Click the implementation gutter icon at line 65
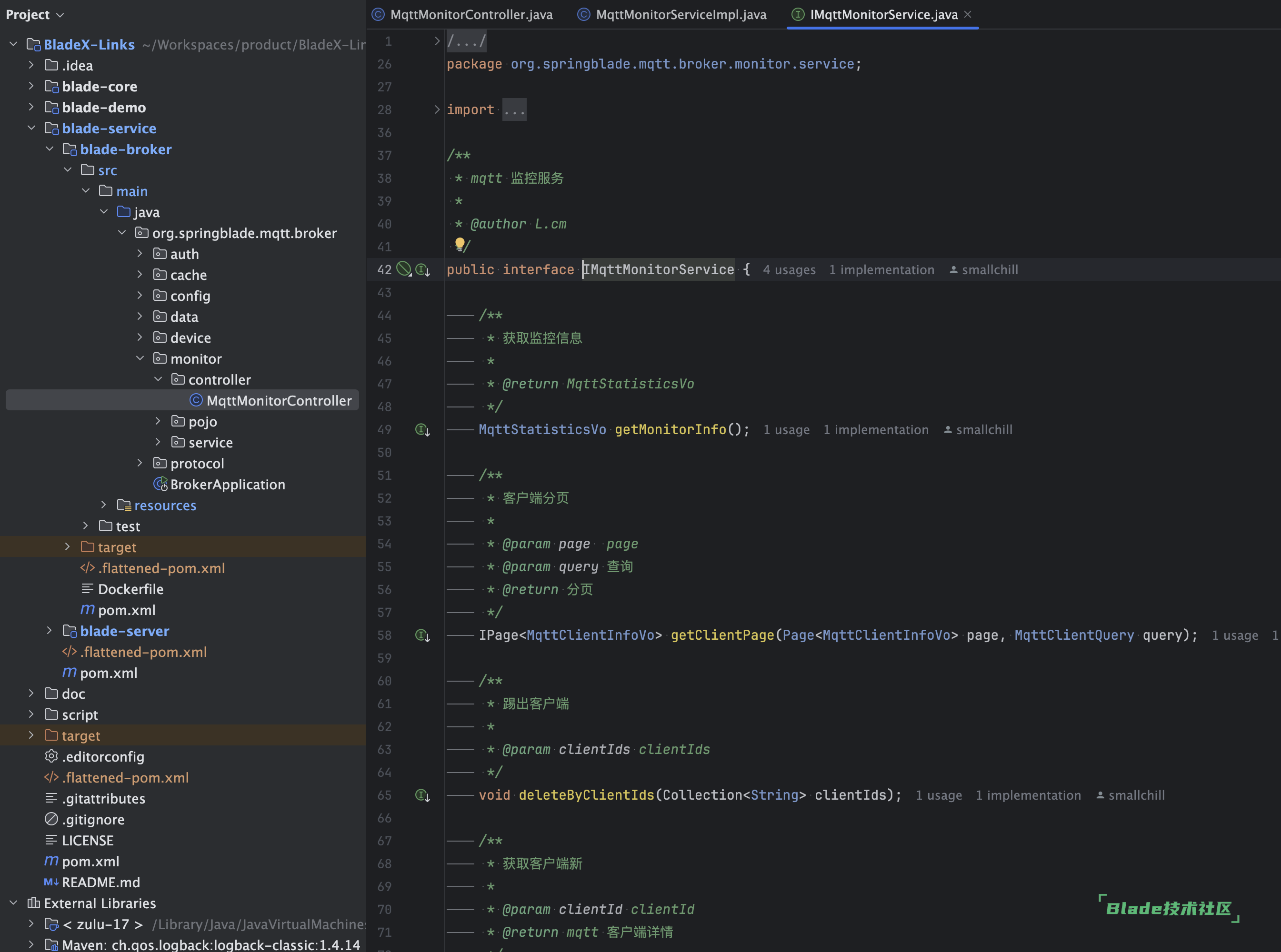 422,796
